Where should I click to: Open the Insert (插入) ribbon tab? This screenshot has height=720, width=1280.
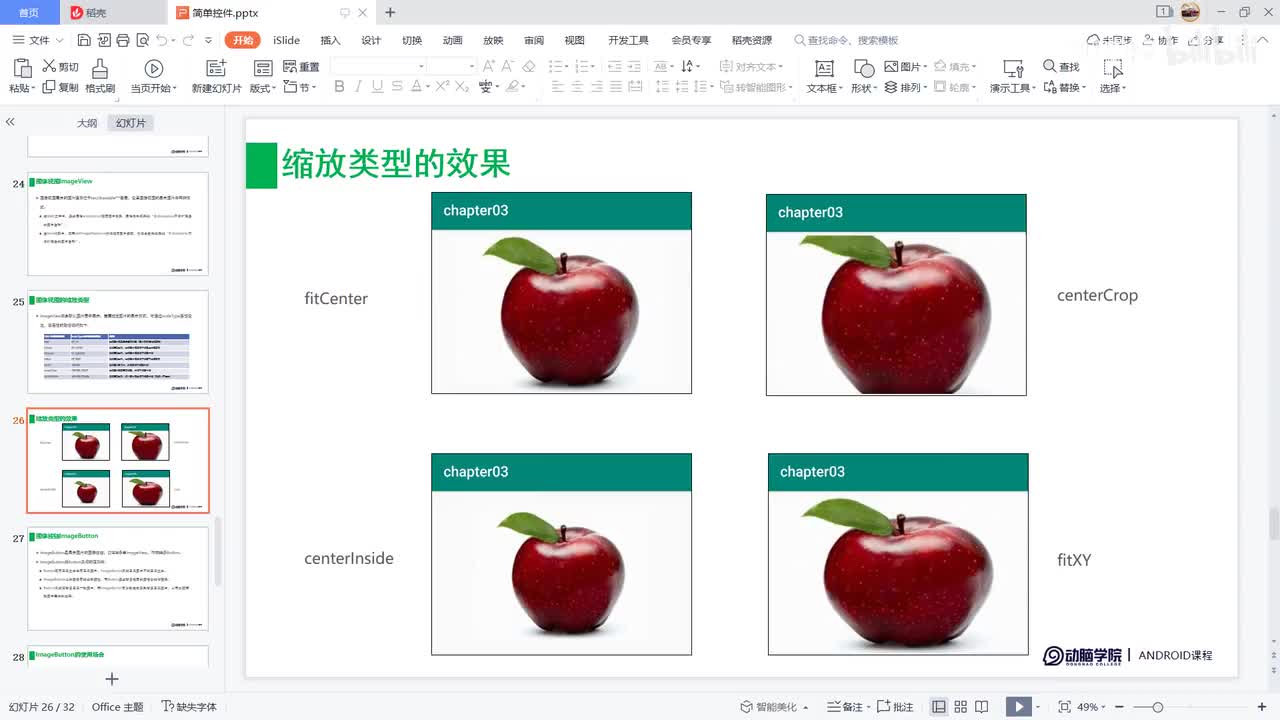coord(330,40)
